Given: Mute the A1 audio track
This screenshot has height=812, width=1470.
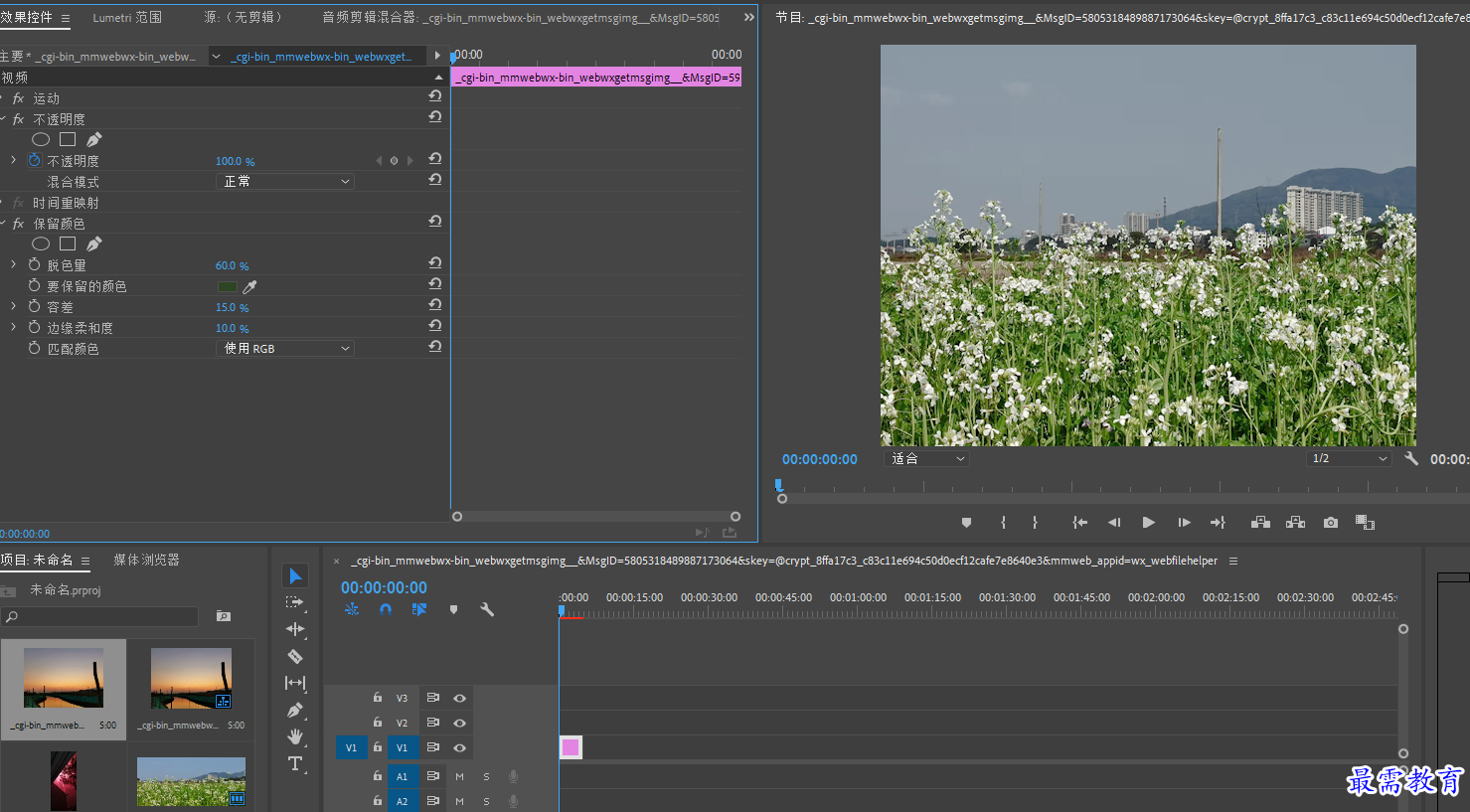Looking at the screenshot, I should tap(459, 776).
